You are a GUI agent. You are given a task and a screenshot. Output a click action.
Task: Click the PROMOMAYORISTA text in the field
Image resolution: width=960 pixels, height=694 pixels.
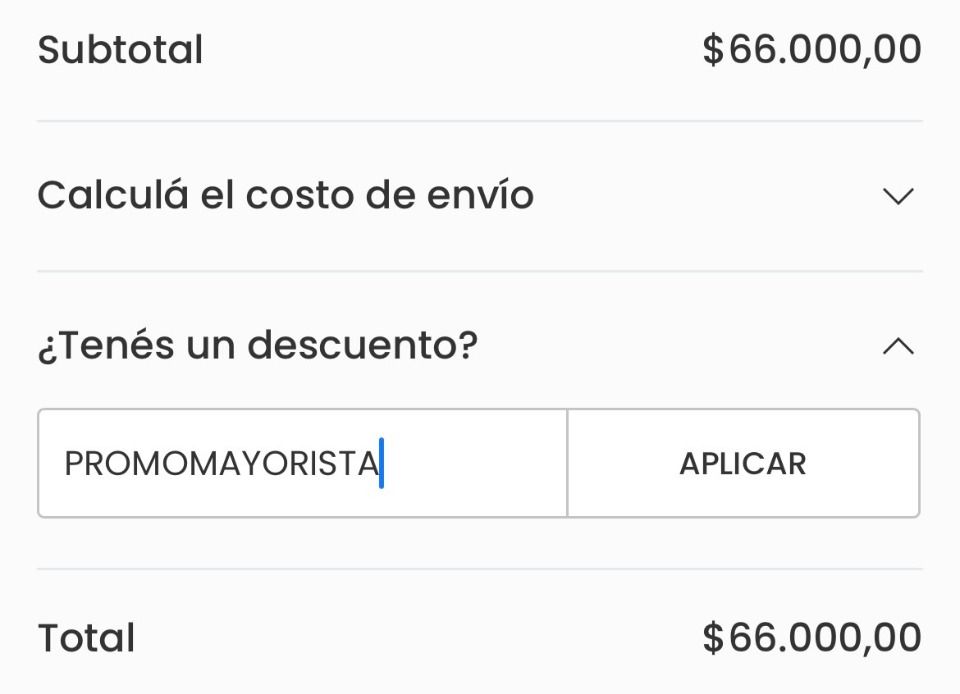point(221,464)
